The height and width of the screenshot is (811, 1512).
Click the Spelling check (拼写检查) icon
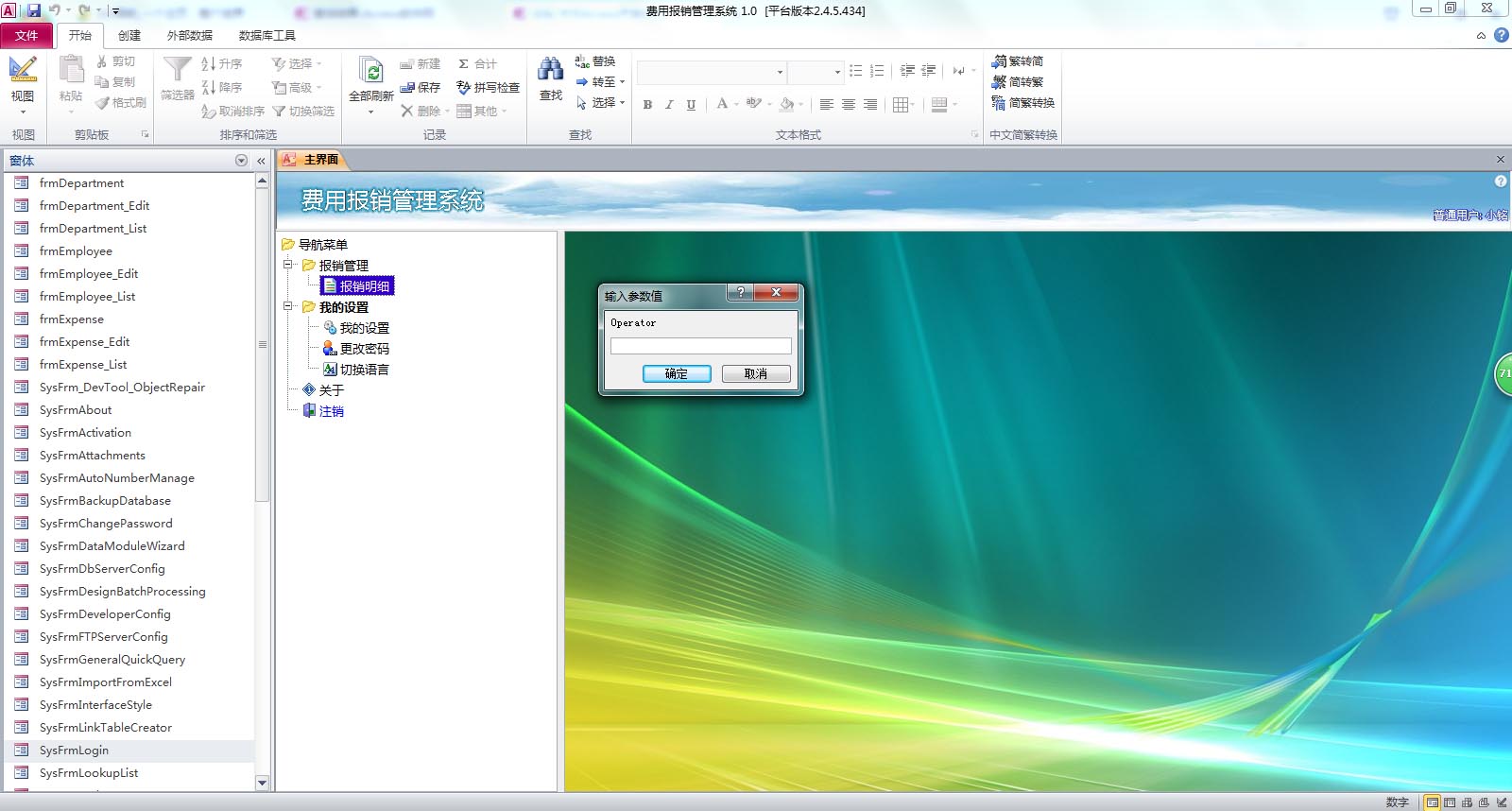[463, 87]
